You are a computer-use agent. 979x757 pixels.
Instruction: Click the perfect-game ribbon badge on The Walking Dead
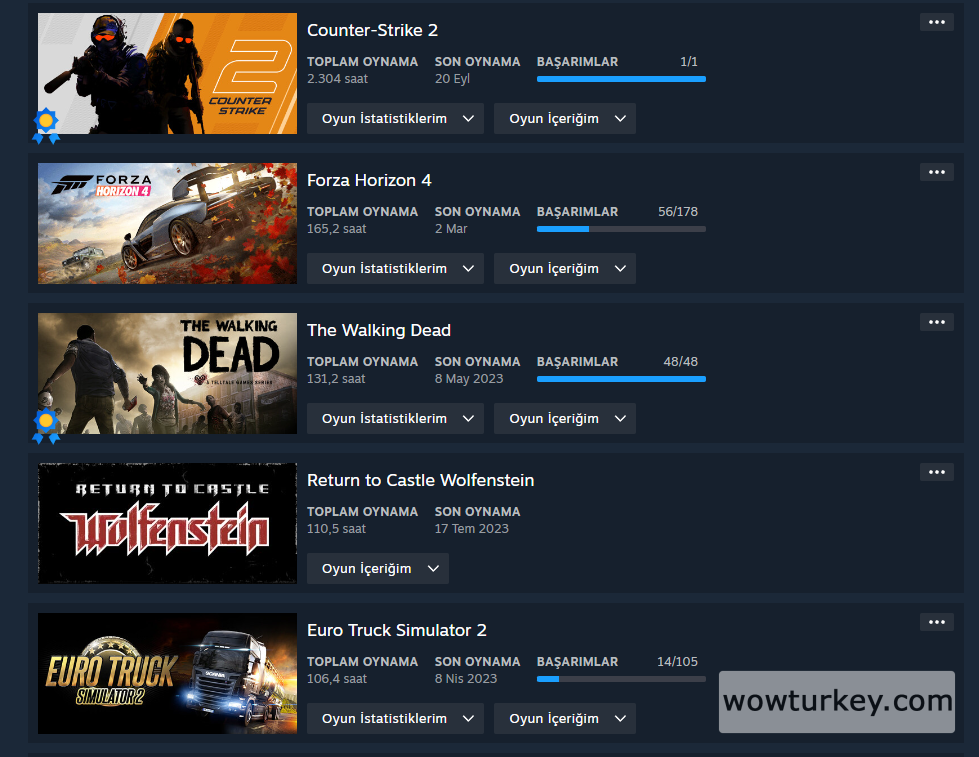point(46,425)
